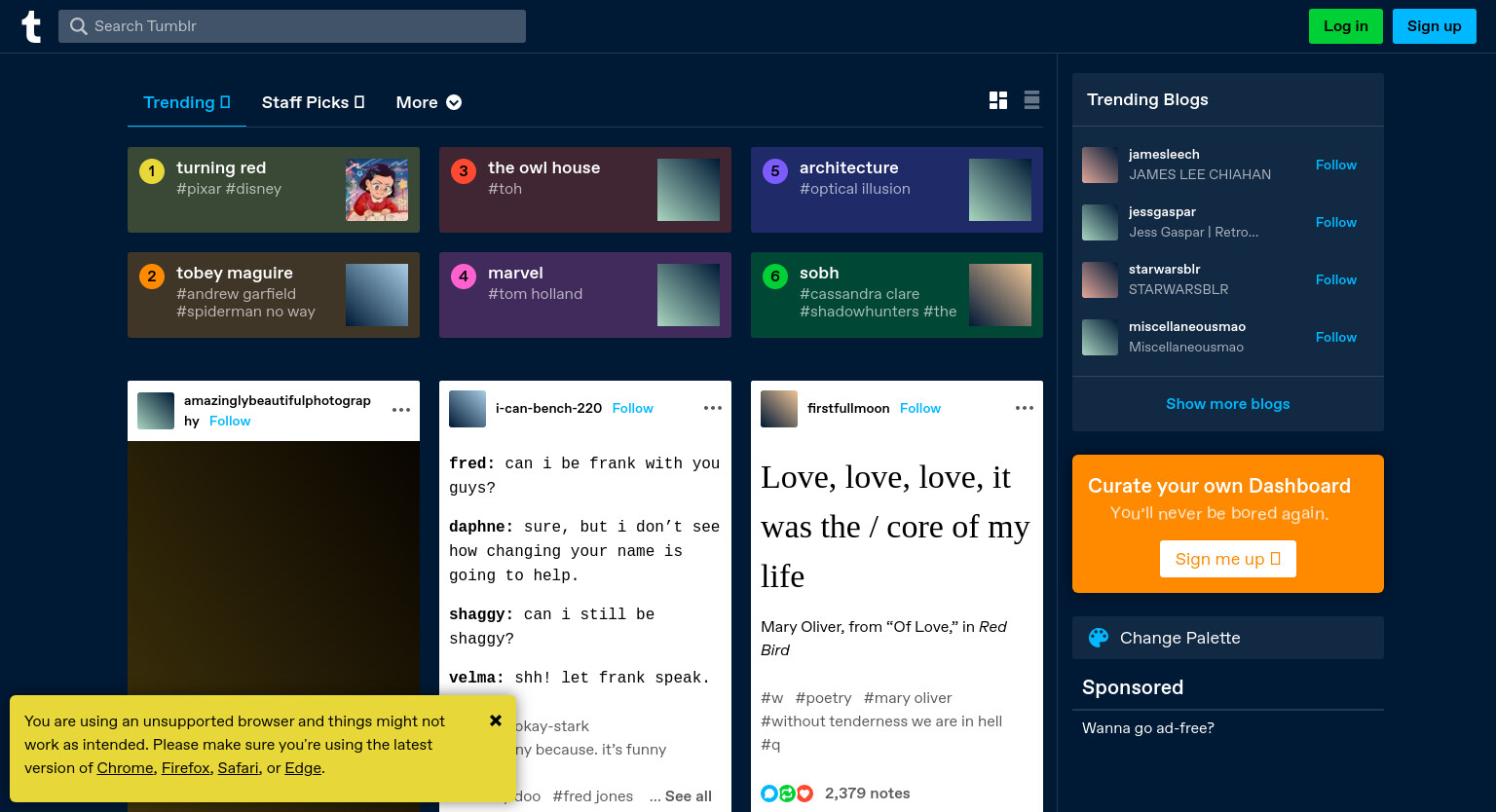Open miscellaneousmao blog avatar
This screenshot has height=812, width=1496.
(1100, 338)
